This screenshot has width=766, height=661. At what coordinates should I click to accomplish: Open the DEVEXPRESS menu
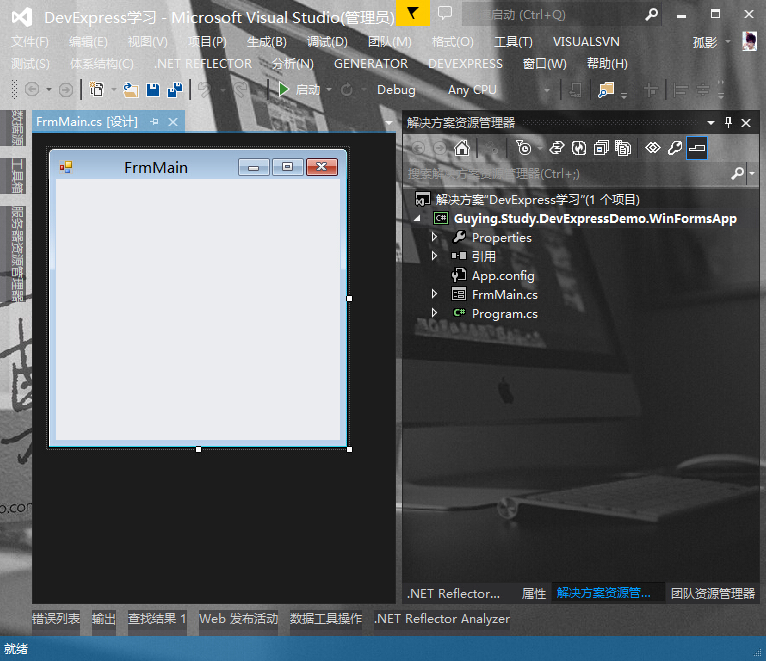[x=465, y=64]
